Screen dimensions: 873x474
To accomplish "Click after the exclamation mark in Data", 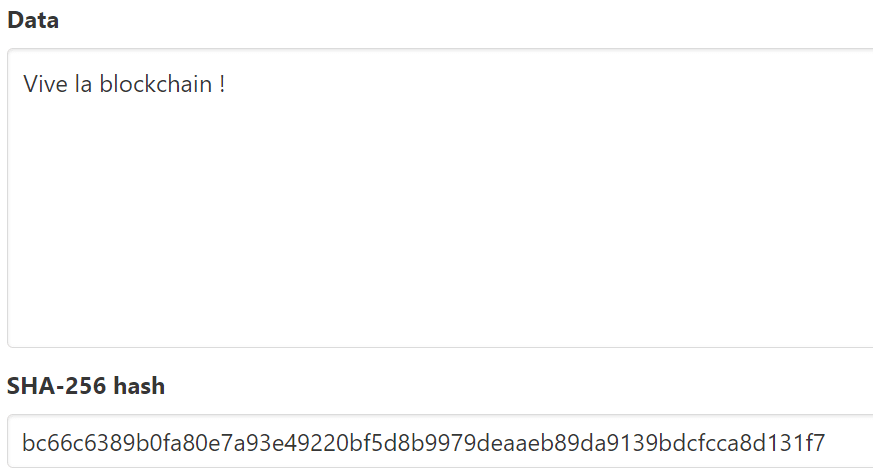I will pos(226,84).
